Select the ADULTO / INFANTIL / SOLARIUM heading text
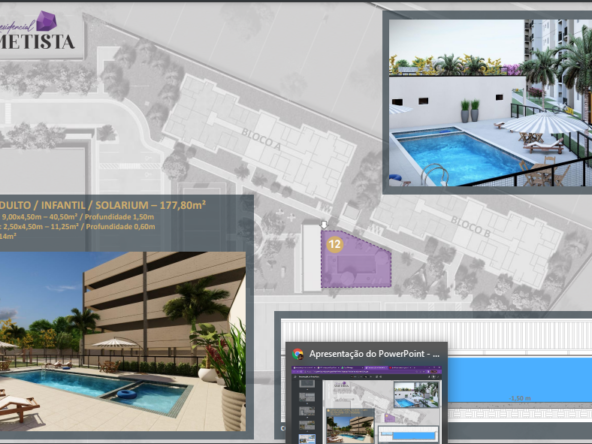This screenshot has width=592, height=444. [103, 205]
